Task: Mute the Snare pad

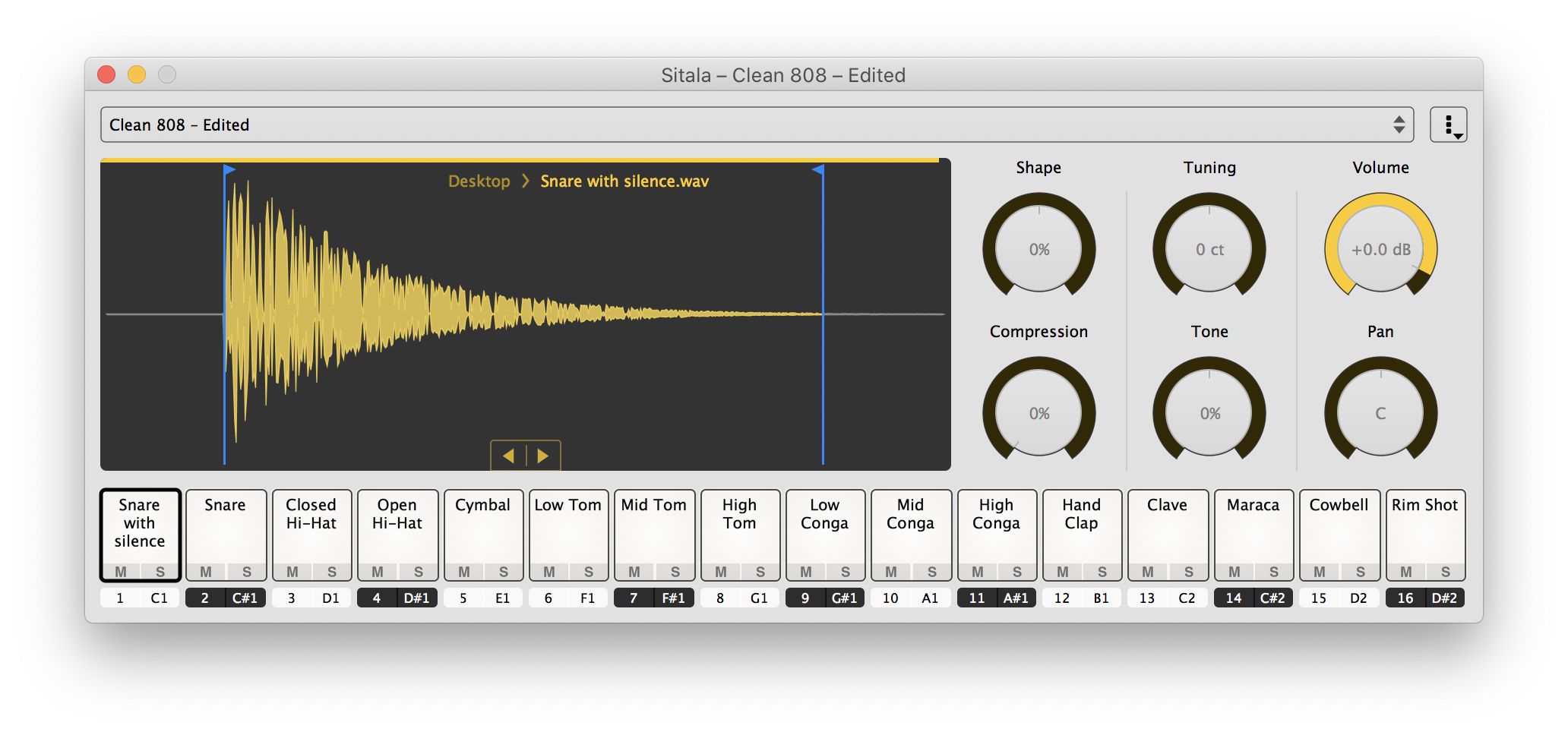Action: (x=204, y=573)
